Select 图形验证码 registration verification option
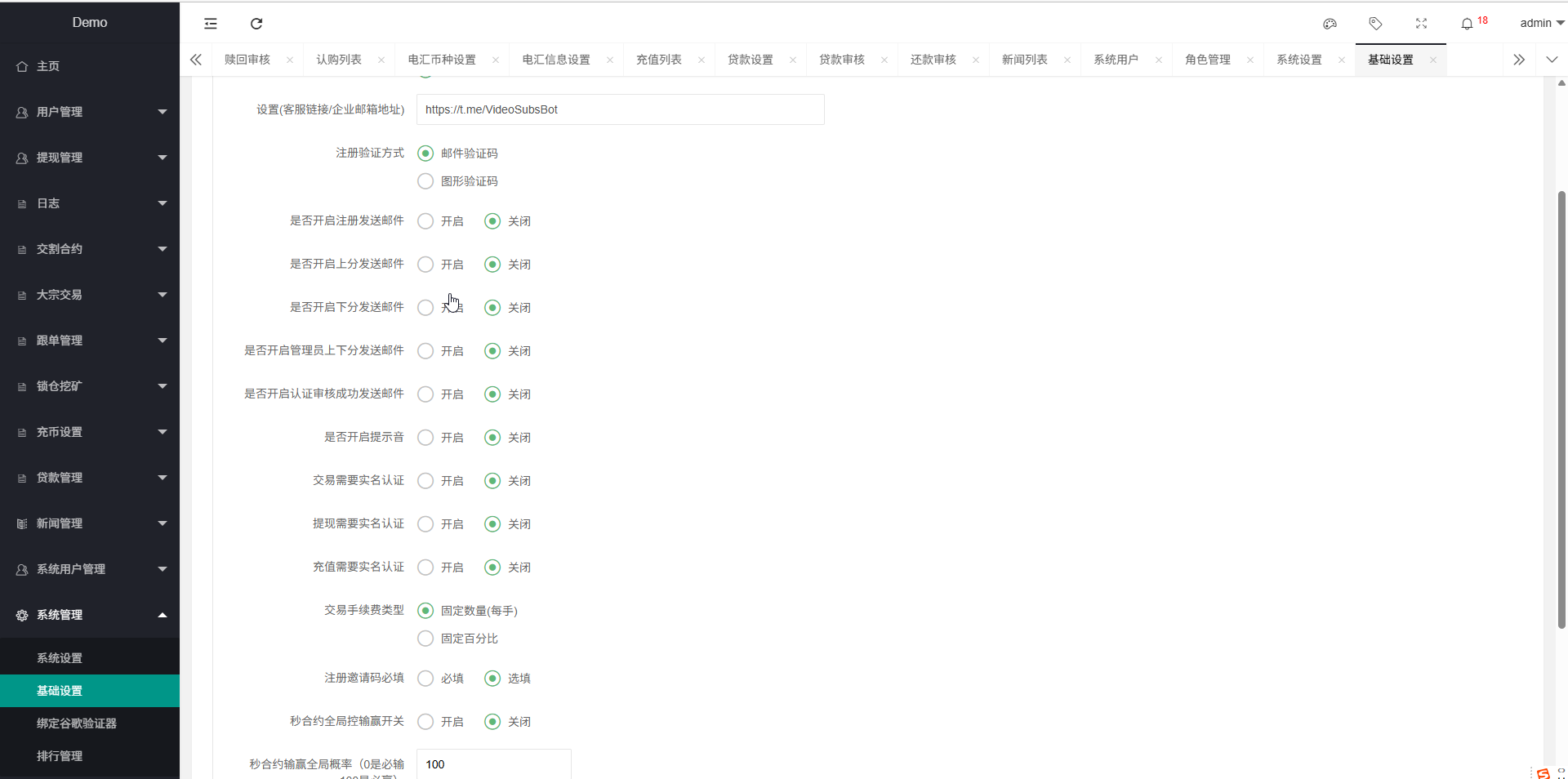Screen dimensions: 1568x779 [x=425, y=181]
